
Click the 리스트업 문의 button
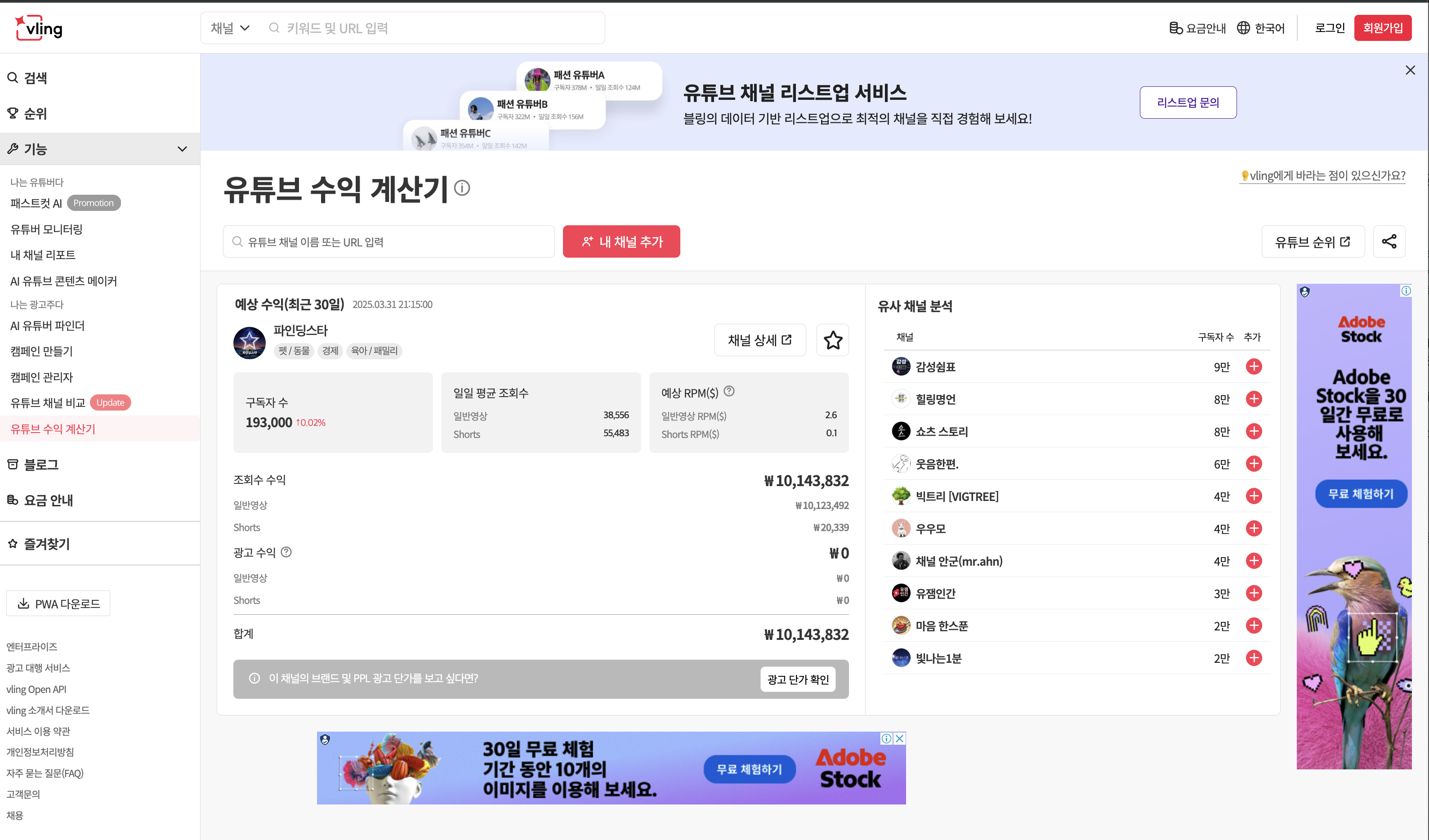coord(1188,103)
